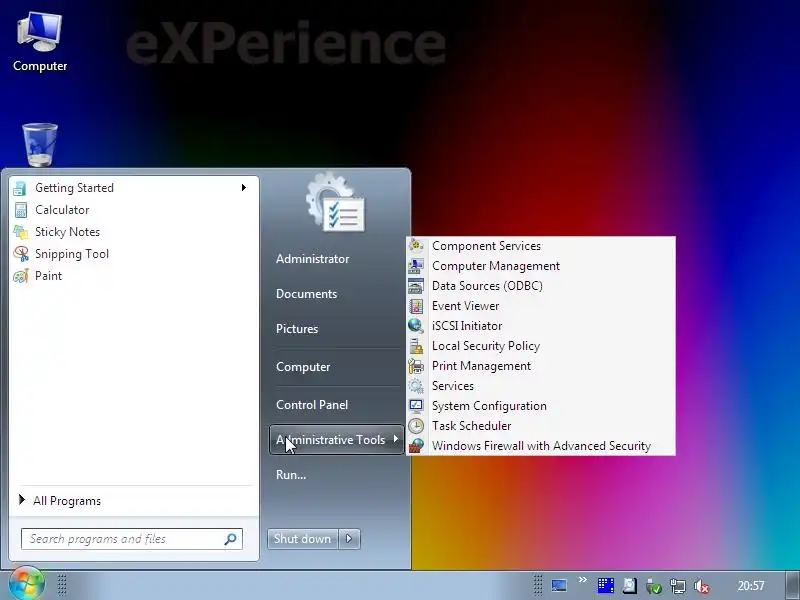Click the Show Desktop taskbar icon

pyautogui.click(x=559, y=586)
